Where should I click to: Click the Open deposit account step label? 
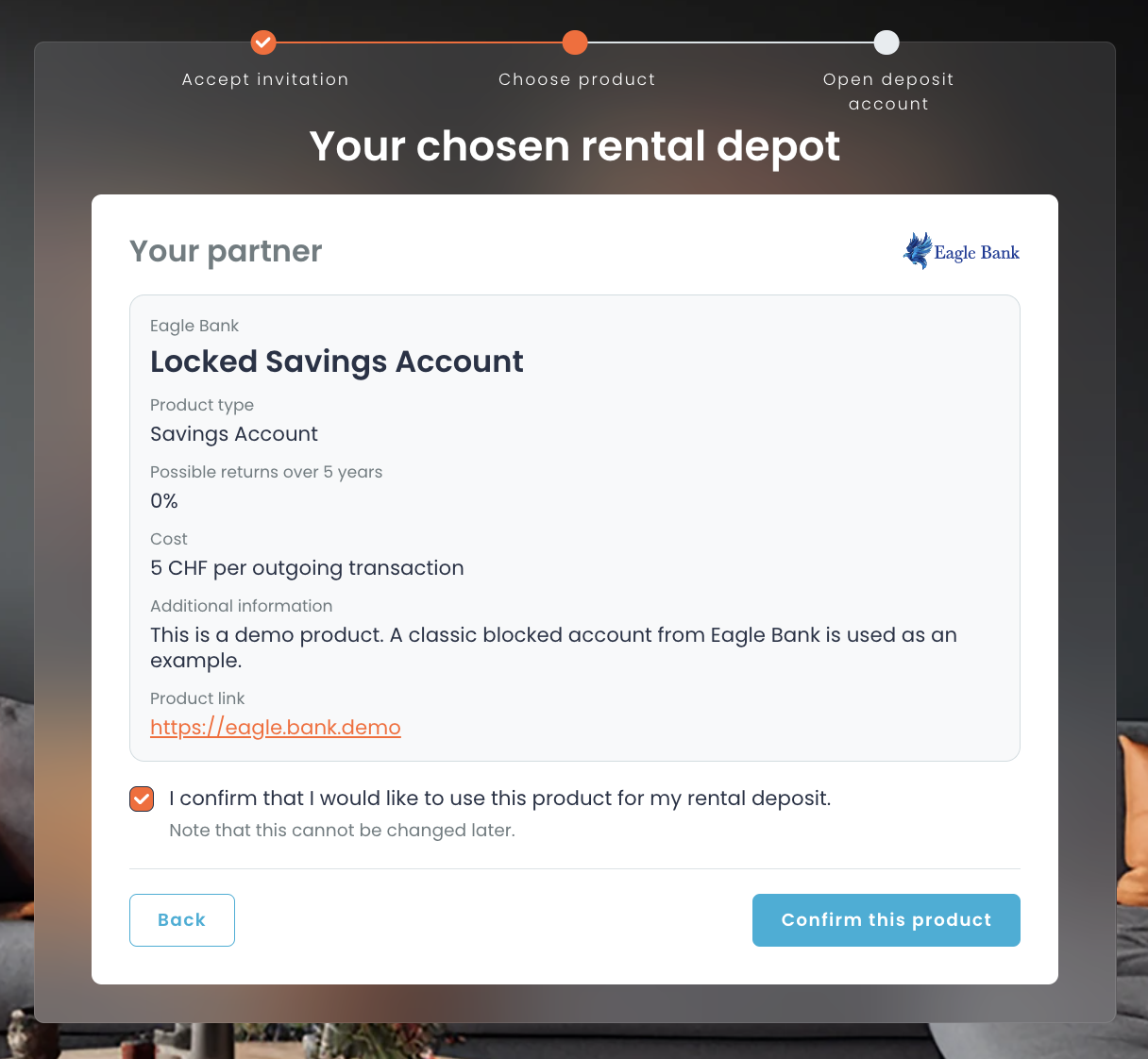(x=887, y=91)
